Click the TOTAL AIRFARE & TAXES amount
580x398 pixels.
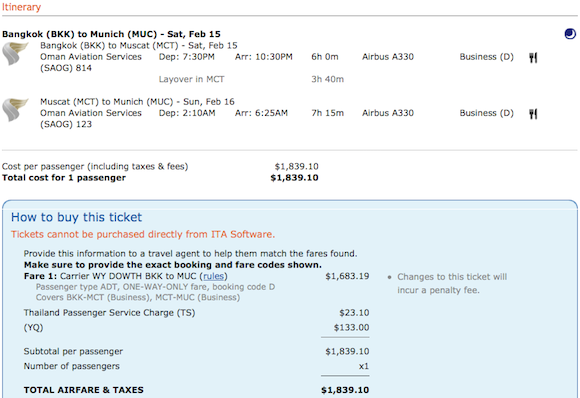point(345,390)
